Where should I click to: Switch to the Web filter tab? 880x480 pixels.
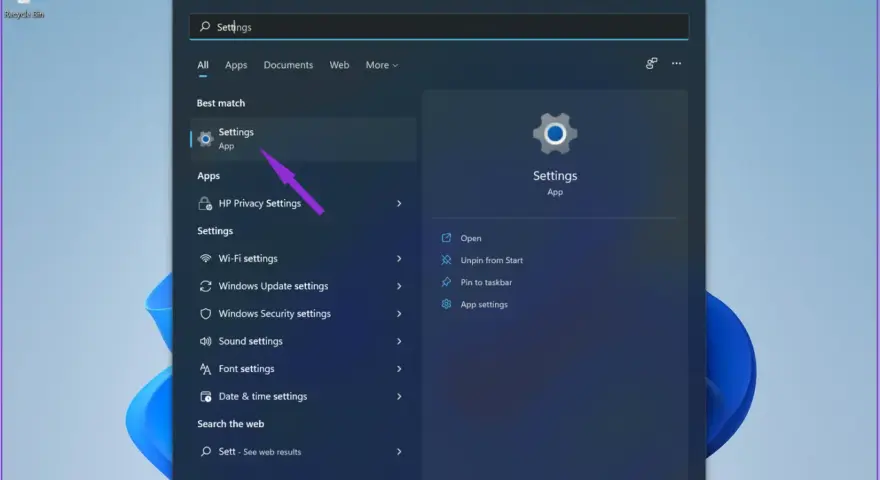click(339, 65)
